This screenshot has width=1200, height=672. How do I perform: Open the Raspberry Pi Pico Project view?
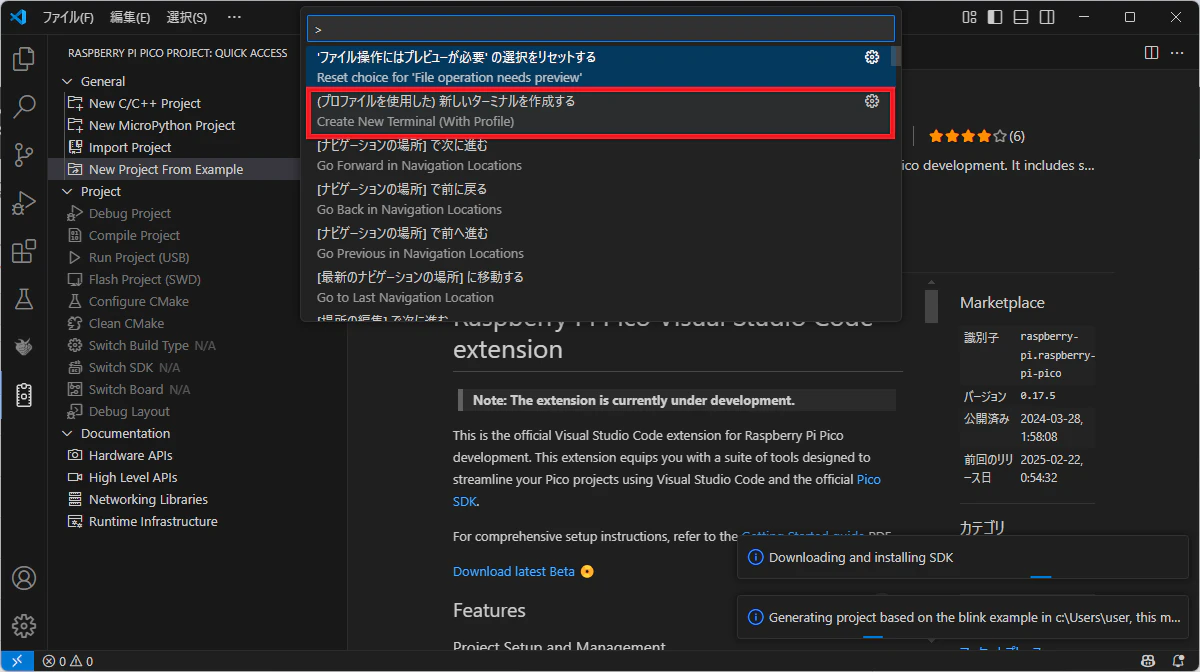click(24, 395)
